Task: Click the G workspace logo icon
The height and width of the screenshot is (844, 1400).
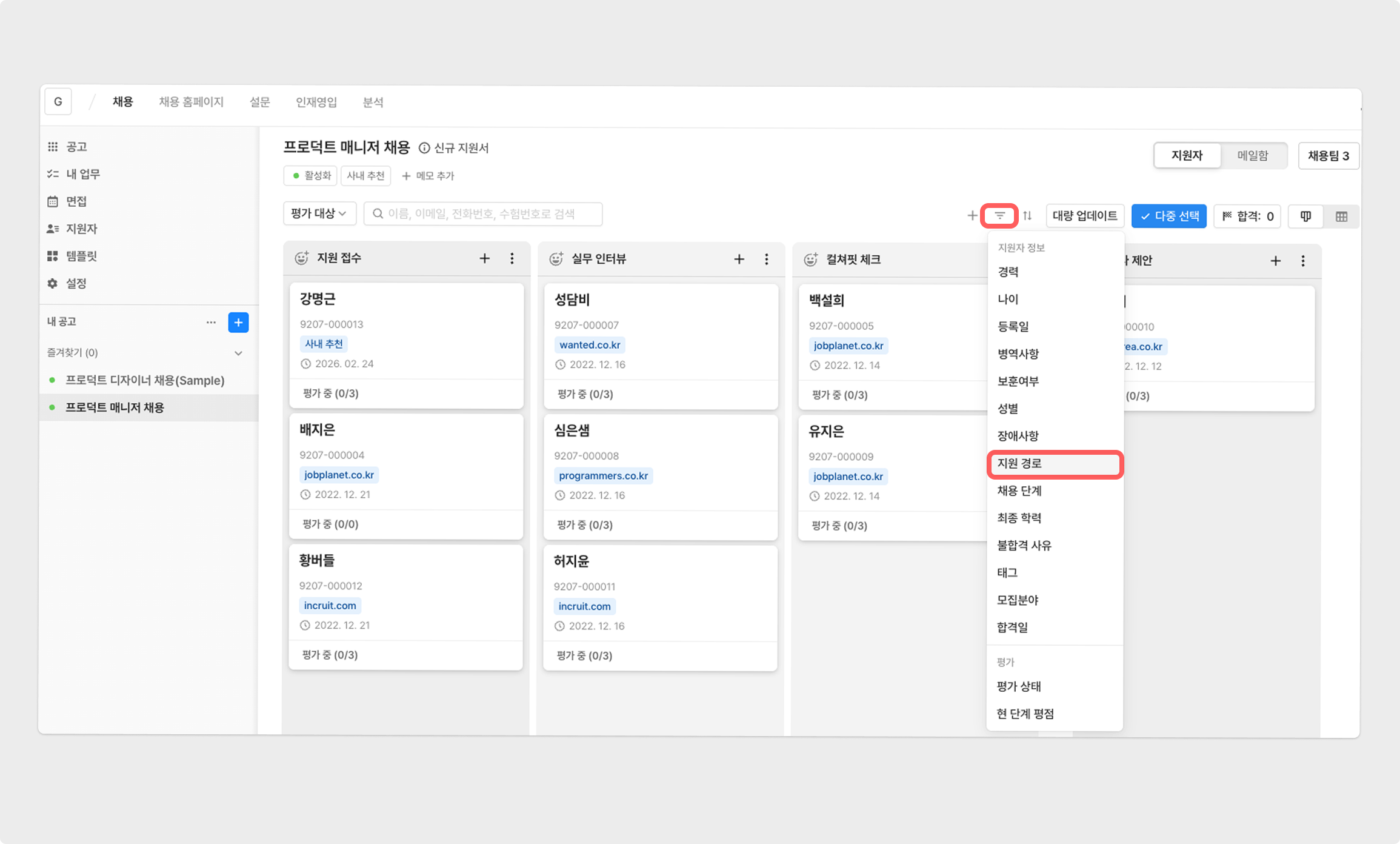Action: tap(58, 102)
